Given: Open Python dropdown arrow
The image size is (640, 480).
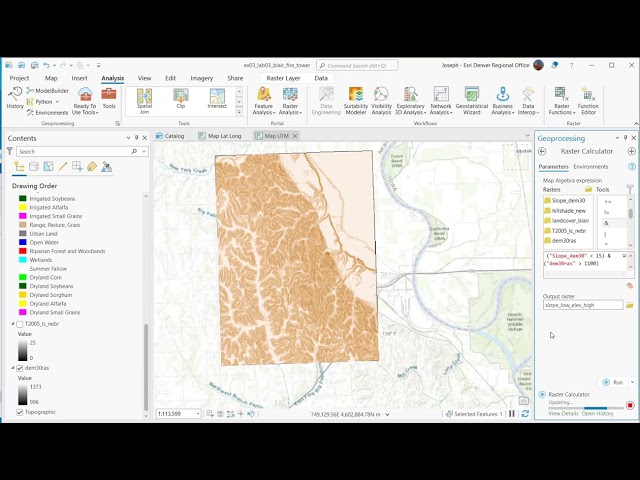Looking at the screenshot, I should pos(57,102).
